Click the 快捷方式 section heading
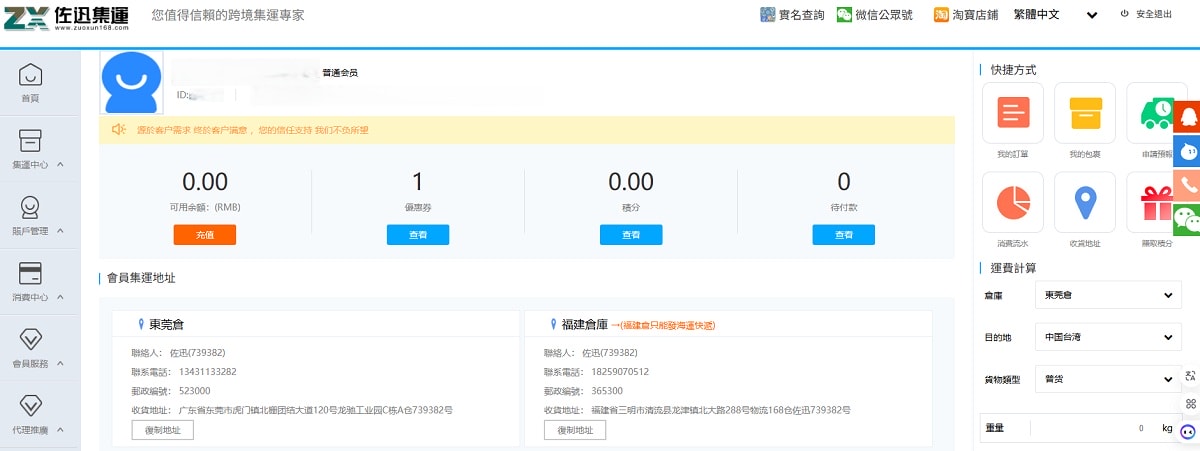 point(1013,70)
